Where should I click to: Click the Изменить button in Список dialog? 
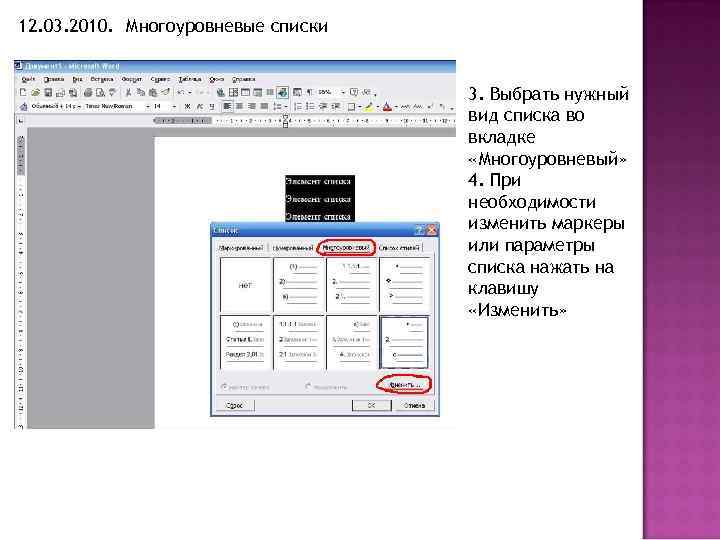pyautogui.click(x=404, y=385)
